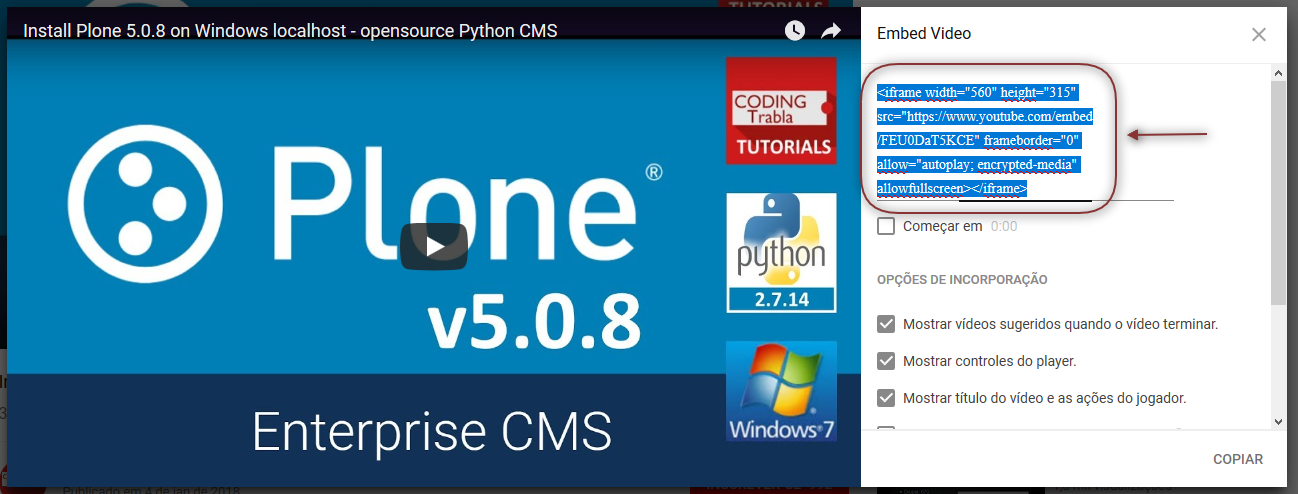The height and width of the screenshot is (494, 1298).
Task: Click the v5.0.8 version text in video
Action: click(534, 323)
